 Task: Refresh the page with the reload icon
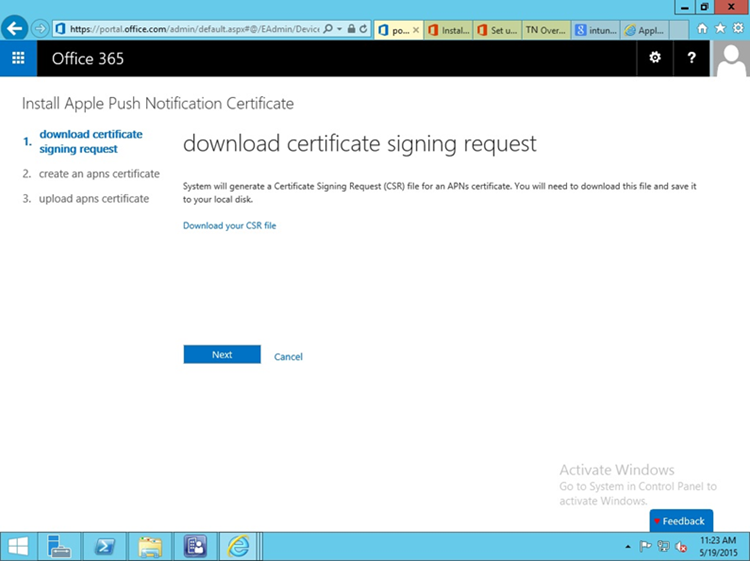click(364, 29)
